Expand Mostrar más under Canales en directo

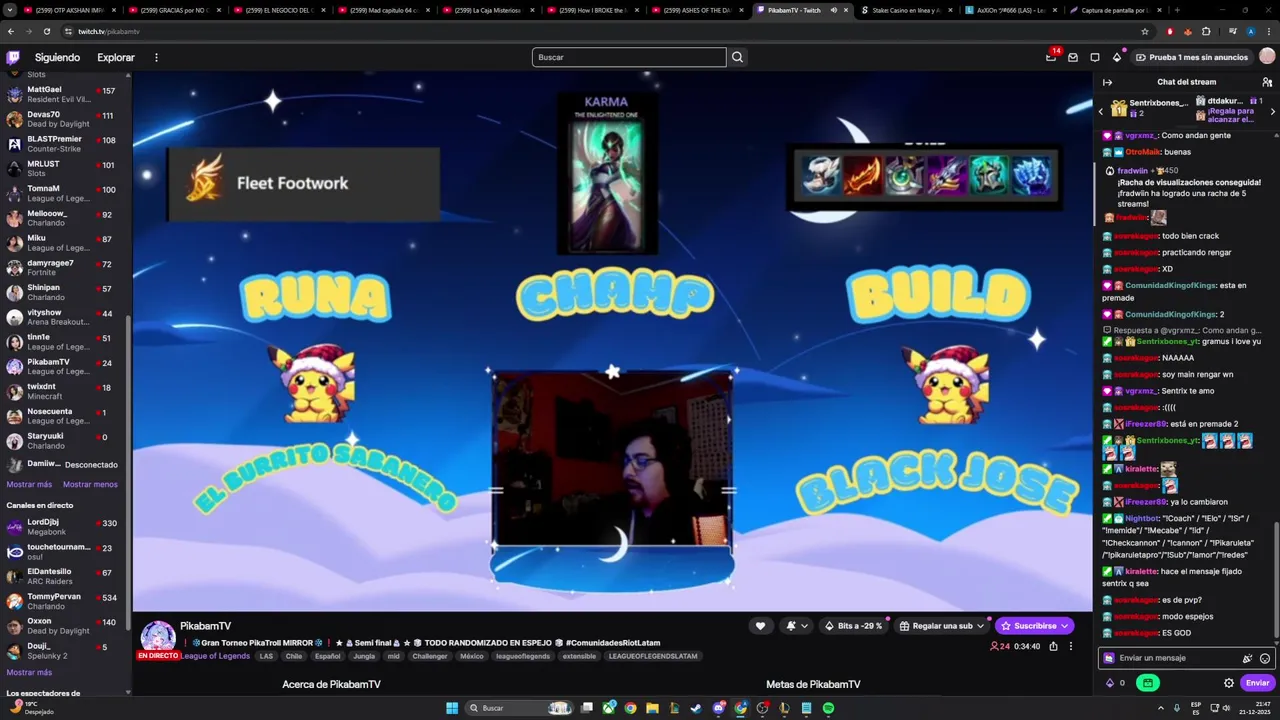pyautogui.click(x=29, y=672)
